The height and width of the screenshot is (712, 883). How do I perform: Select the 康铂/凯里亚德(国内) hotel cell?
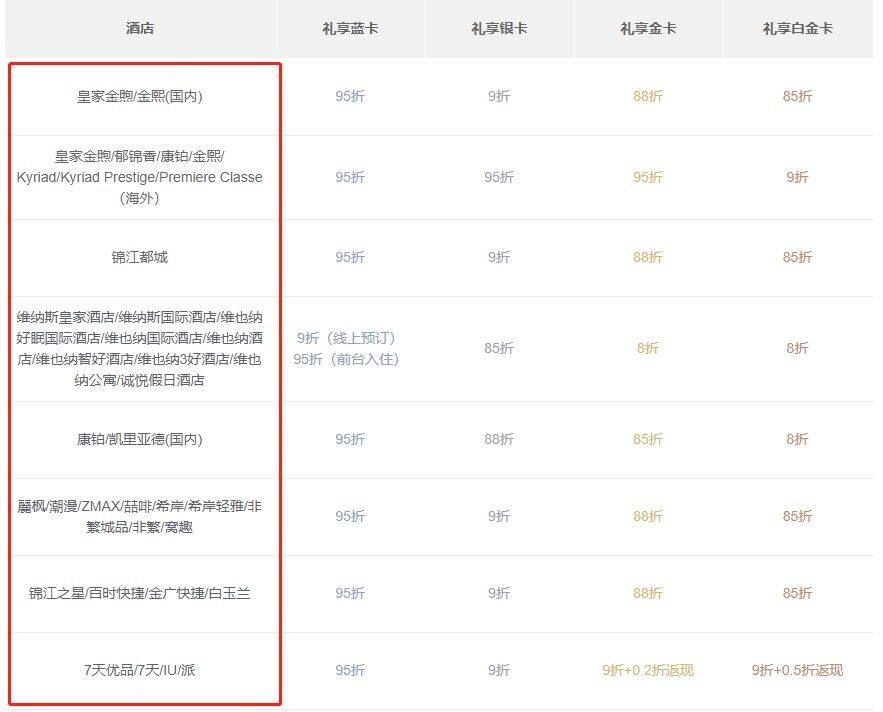pos(140,439)
